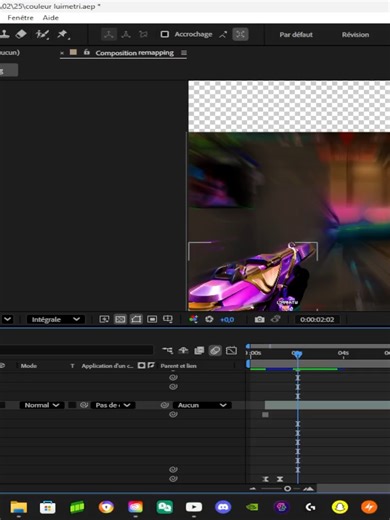Toggle hide shy layers switch
This screenshot has width=390, height=520.
(x=183, y=350)
